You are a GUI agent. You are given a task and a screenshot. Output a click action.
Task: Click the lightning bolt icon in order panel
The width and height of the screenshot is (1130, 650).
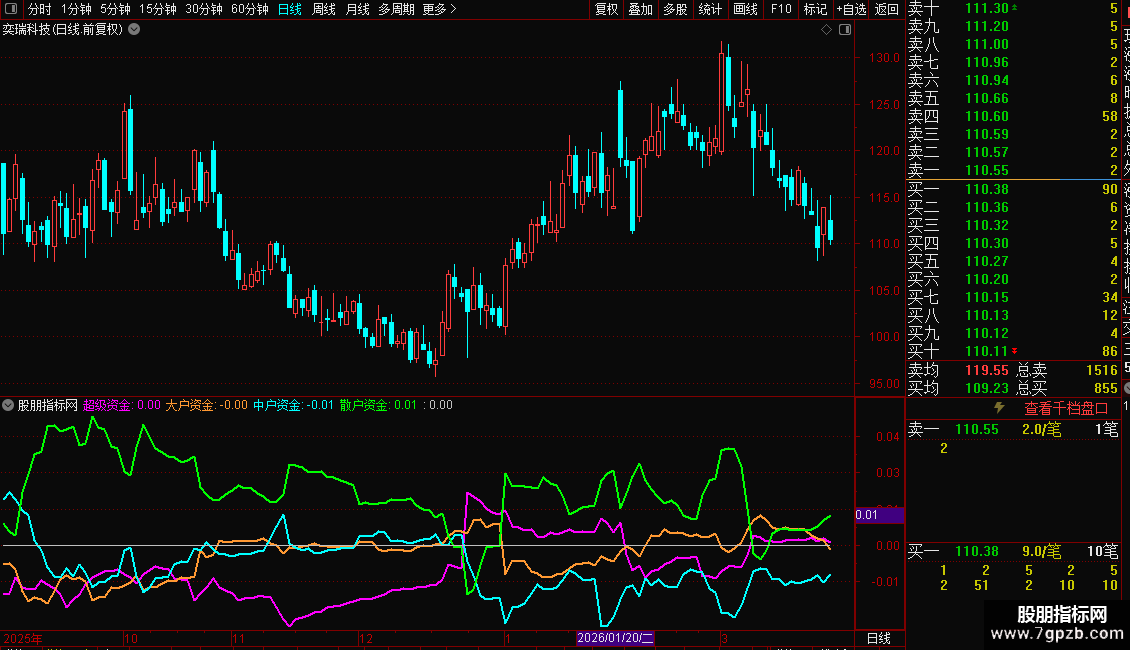[999, 408]
